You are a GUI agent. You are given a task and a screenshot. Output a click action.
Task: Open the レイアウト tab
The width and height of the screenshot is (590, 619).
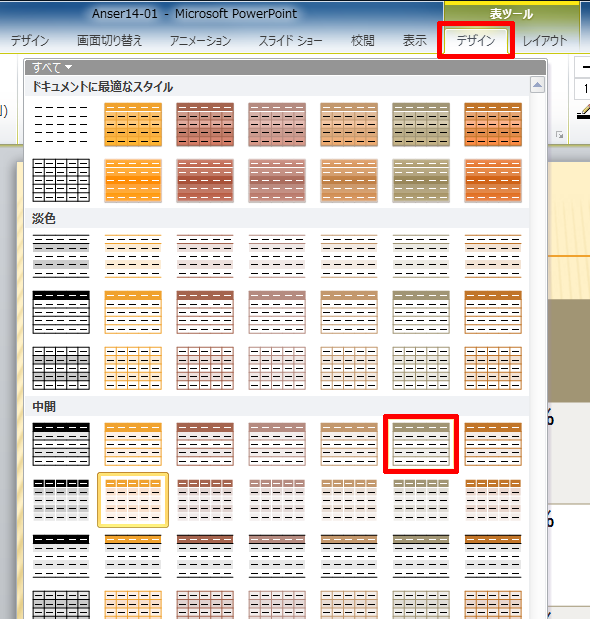tap(545, 40)
